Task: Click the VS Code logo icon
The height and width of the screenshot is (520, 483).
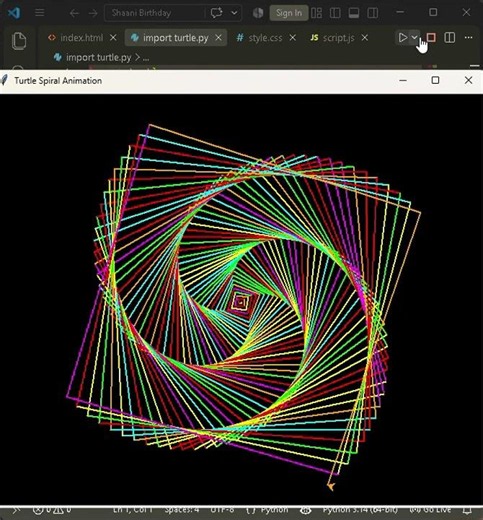Action: pyautogui.click(x=14, y=13)
